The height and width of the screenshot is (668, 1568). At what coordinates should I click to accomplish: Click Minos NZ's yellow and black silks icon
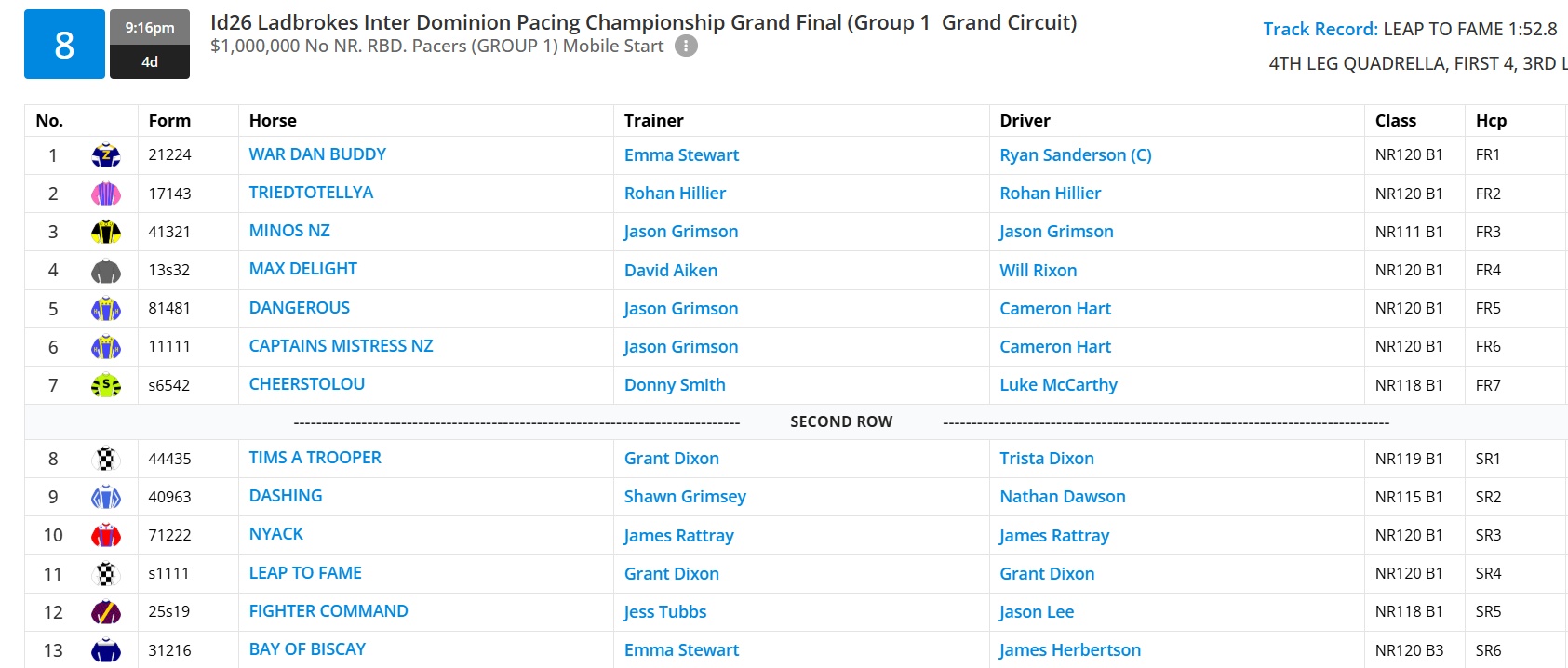pyautogui.click(x=106, y=232)
